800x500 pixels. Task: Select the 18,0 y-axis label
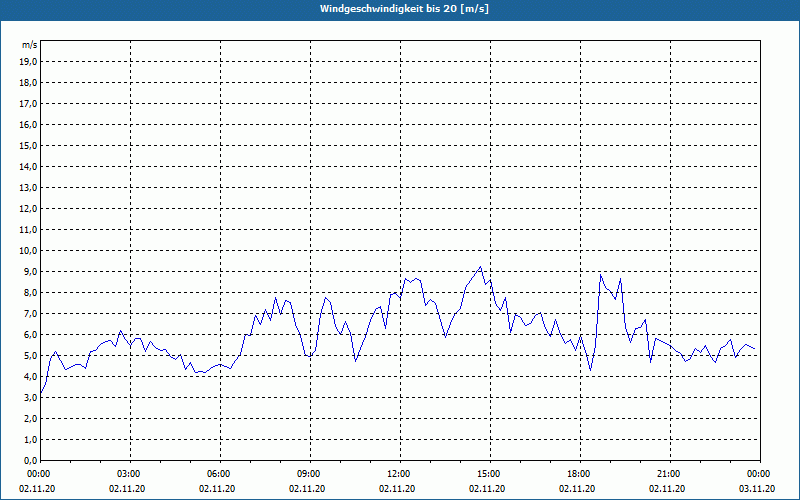(x=28, y=83)
